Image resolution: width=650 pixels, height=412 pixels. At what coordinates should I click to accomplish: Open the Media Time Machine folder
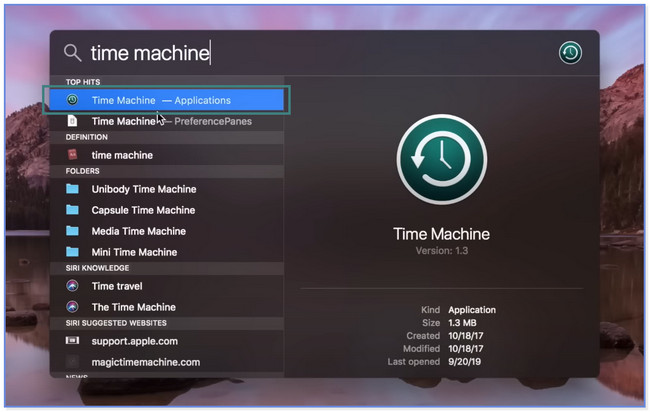click(167, 231)
